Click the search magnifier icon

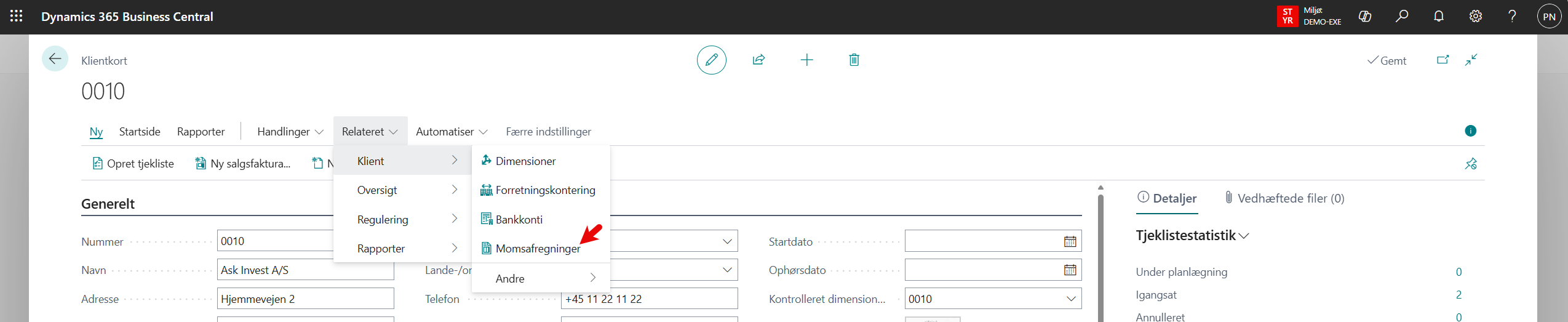tap(1402, 17)
